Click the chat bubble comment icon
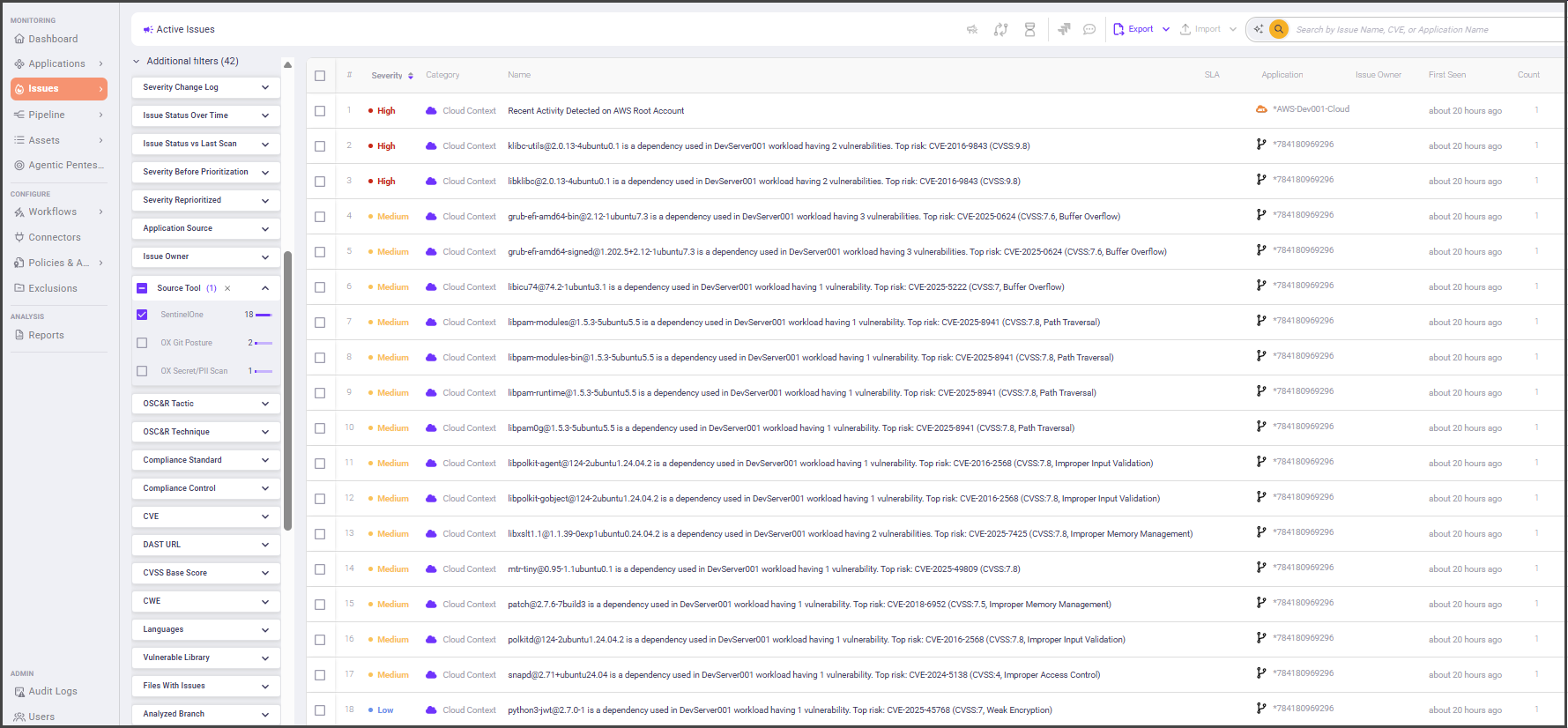 click(x=1089, y=30)
